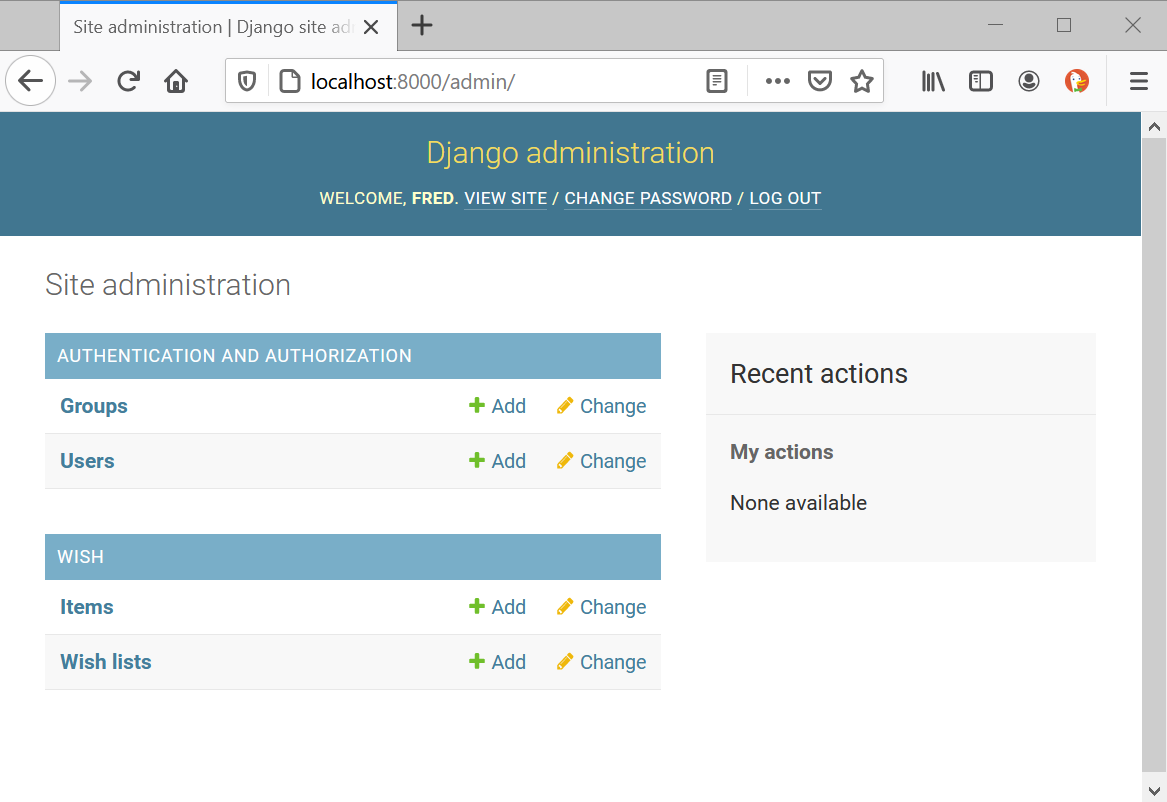Click Change for Wish lists
1167x802 pixels.
point(601,662)
